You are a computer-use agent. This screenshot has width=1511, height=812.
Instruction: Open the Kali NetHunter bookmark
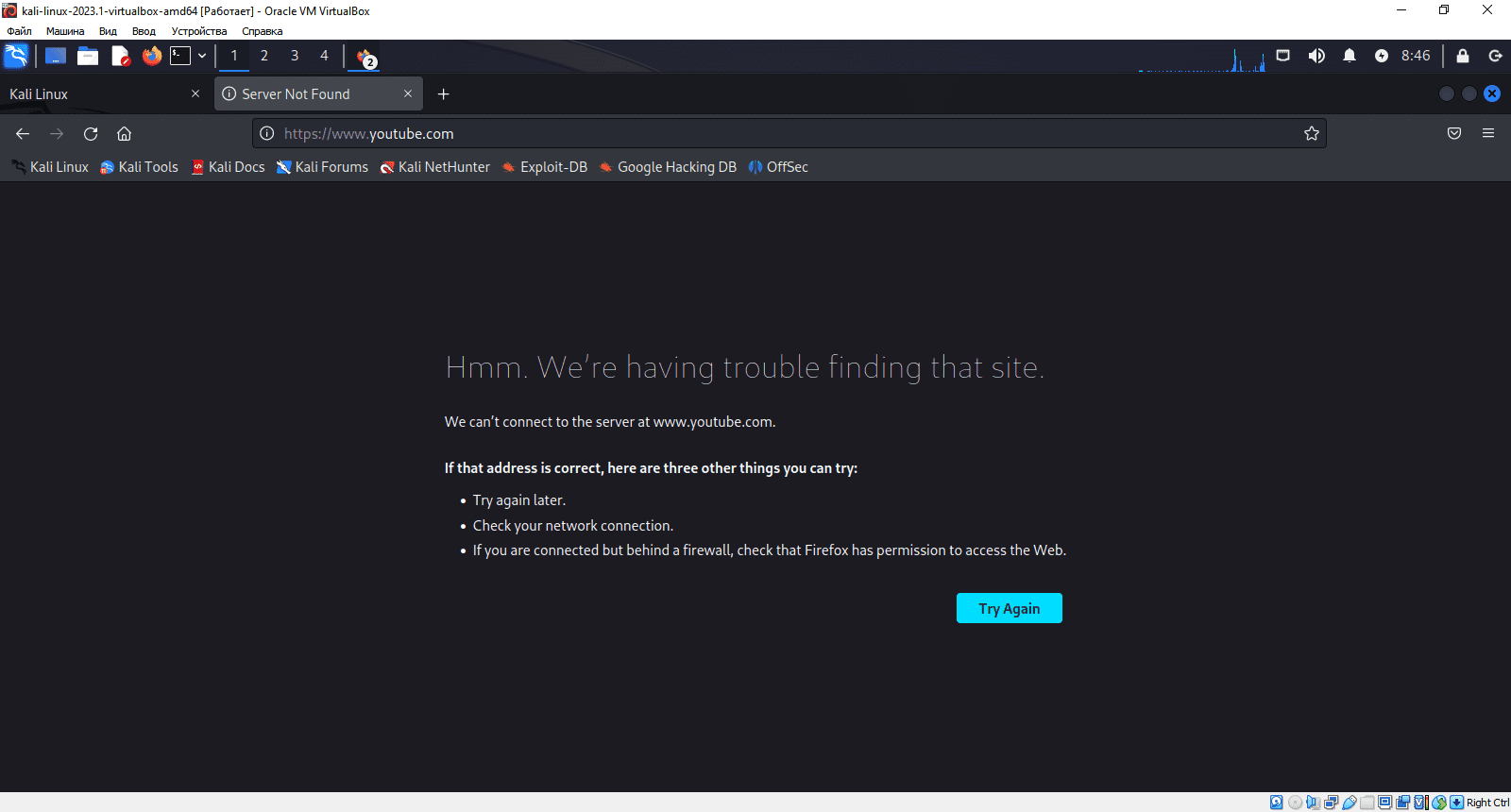pos(434,167)
